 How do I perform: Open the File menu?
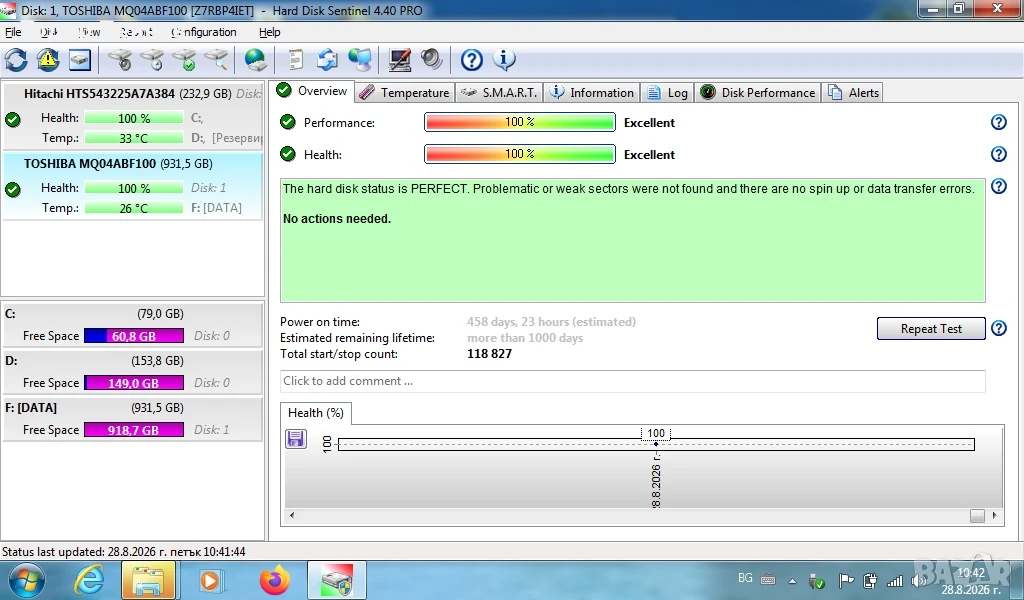coord(13,32)
